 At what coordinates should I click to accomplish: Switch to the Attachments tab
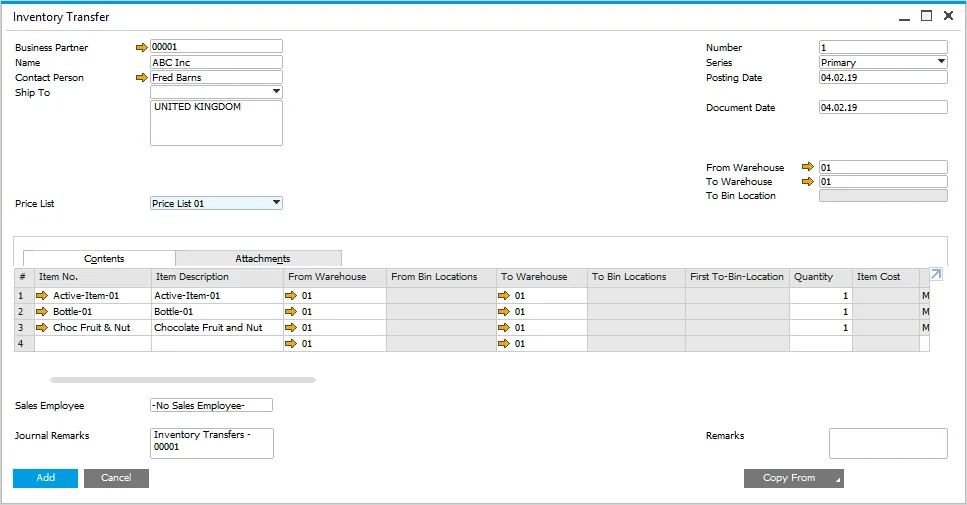tap(262, 258)
